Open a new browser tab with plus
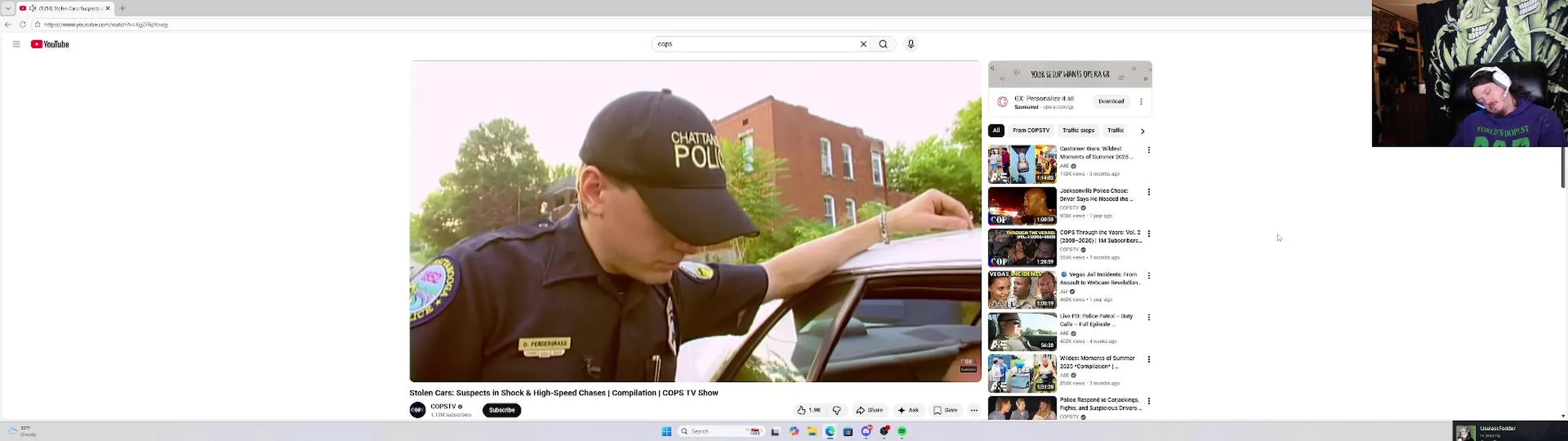This screenshot has width=1568, height=441. 123,8
